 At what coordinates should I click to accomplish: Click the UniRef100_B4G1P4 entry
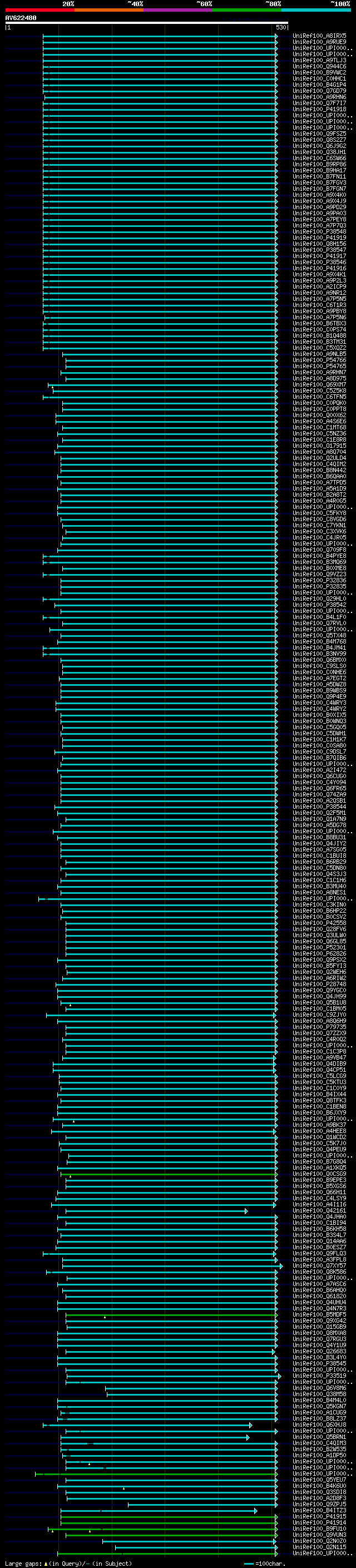coord(319,85)
